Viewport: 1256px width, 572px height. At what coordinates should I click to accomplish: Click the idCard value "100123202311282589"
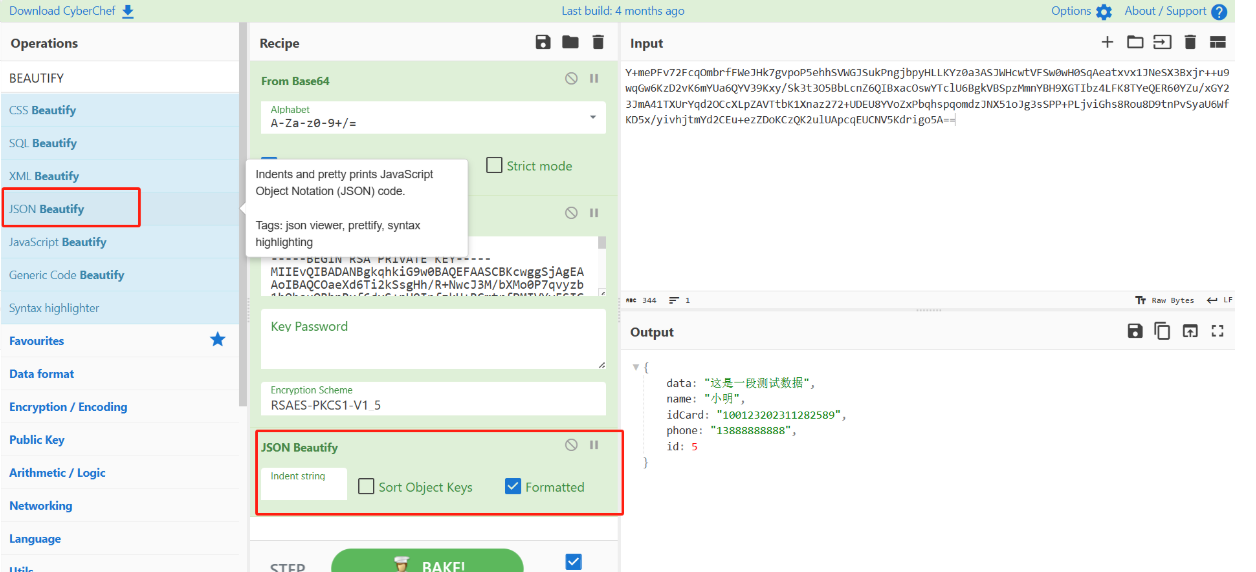pos(781,415)
